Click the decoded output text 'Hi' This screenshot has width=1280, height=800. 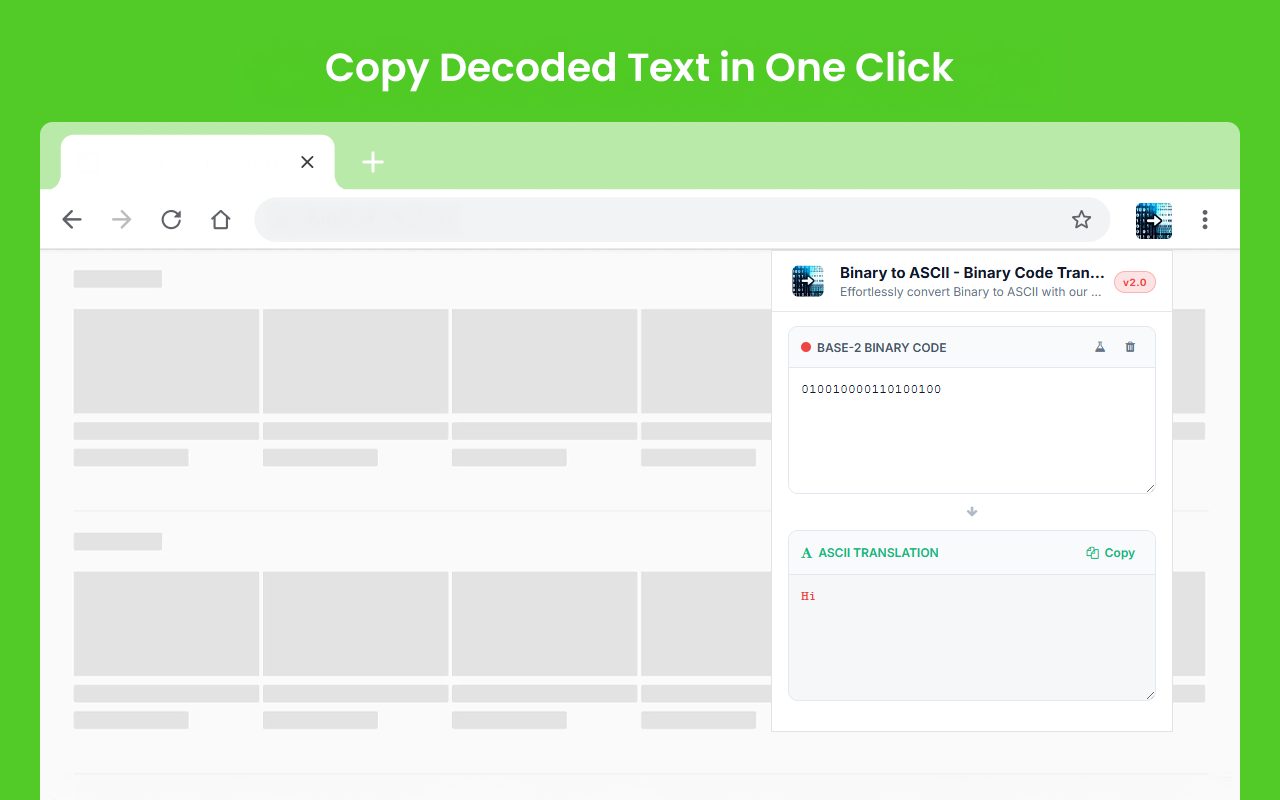[x=808, y=596]
